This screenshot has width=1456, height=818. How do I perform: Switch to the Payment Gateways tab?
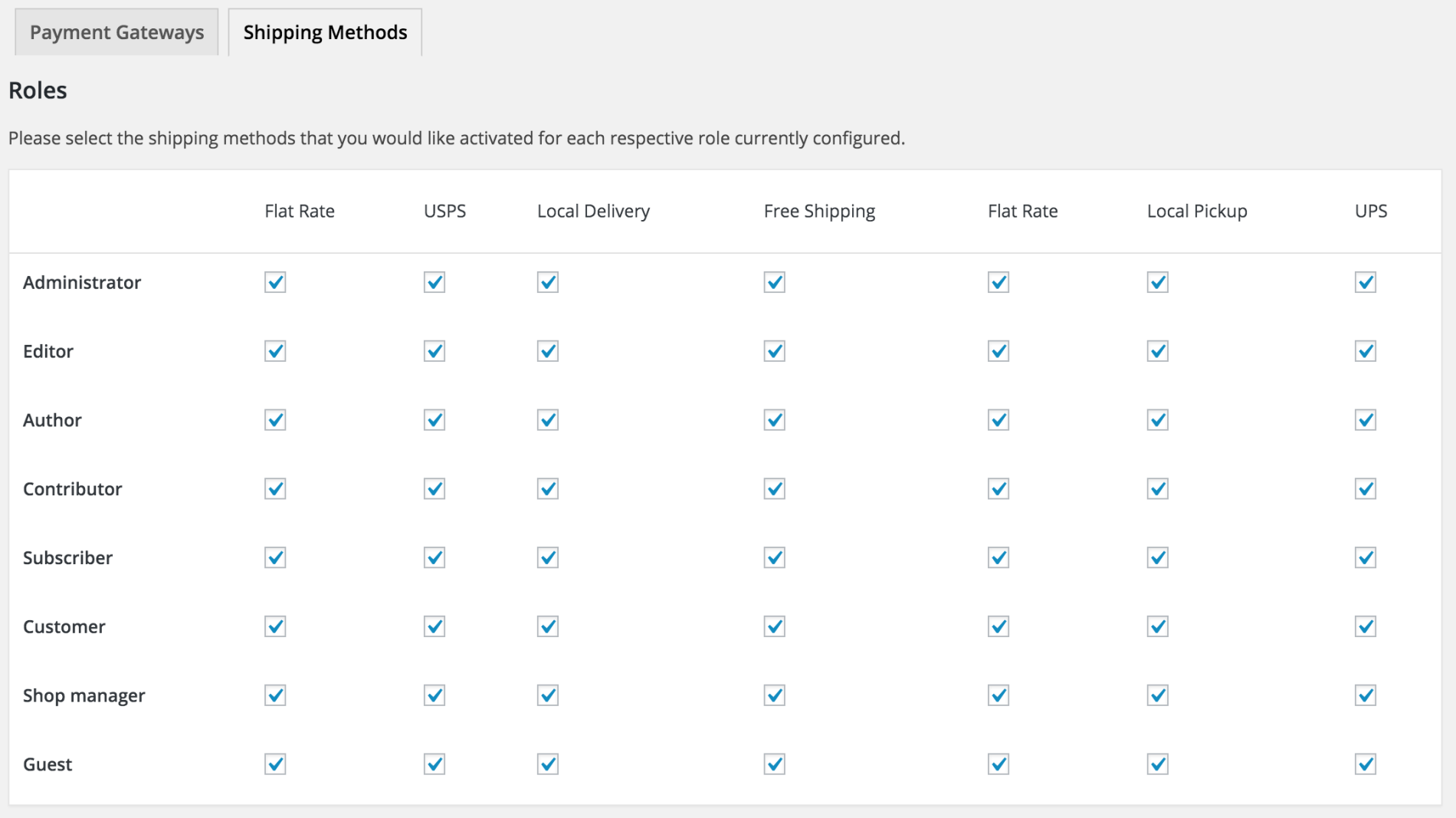[x=116, y=31]
